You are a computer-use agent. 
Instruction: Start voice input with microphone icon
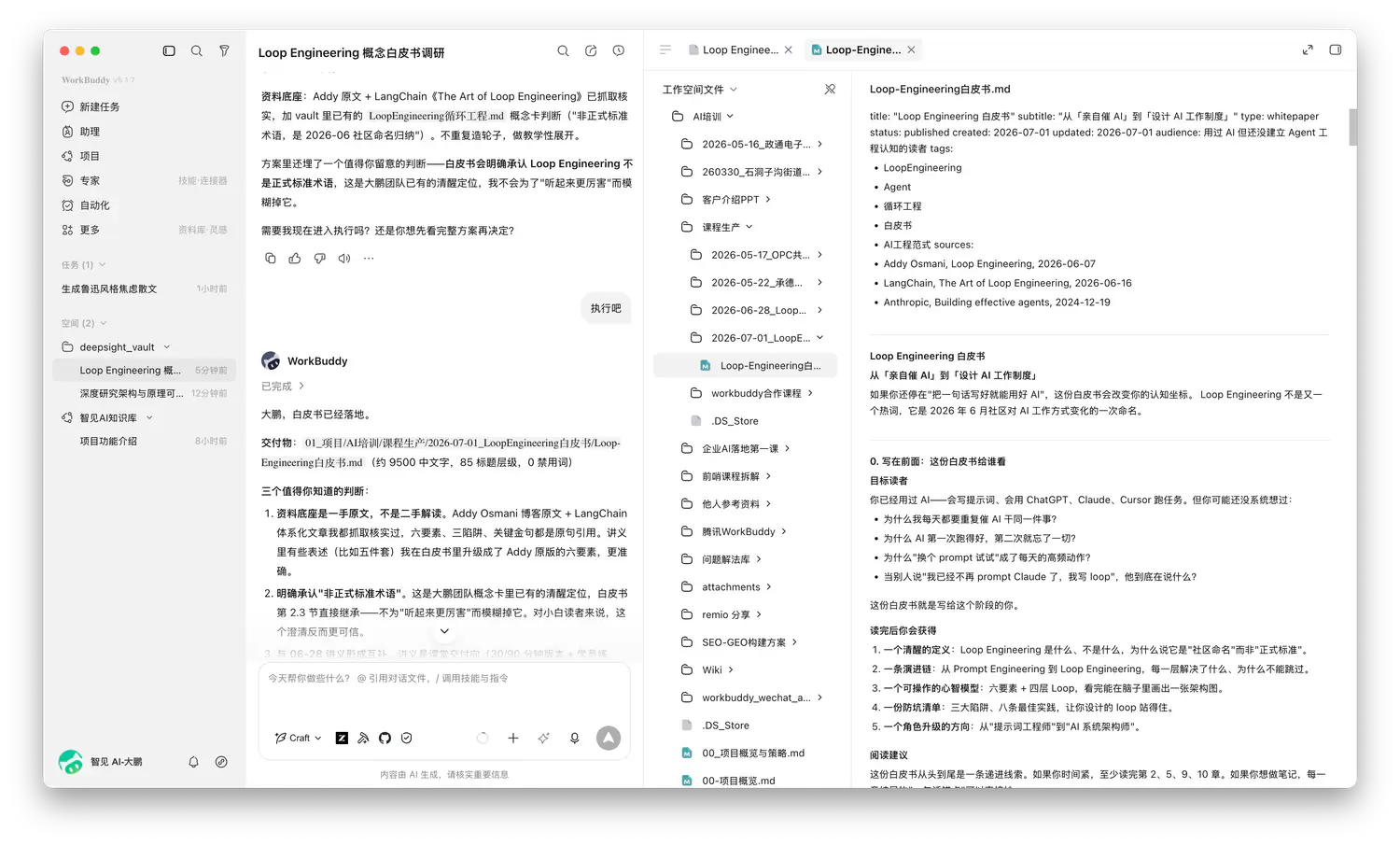tap(575, 739)
